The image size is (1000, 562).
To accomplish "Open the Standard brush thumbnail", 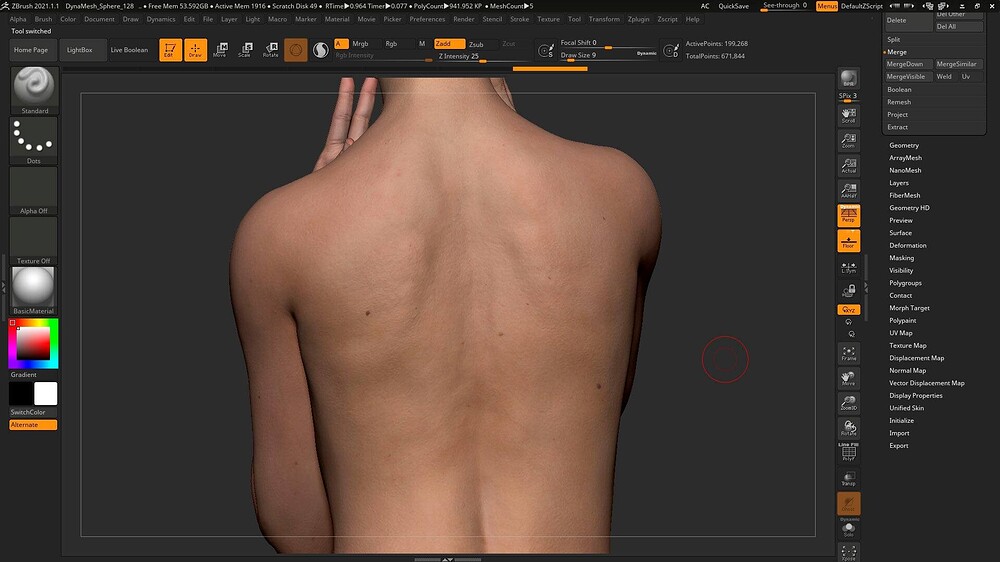I will pos(34,90).
